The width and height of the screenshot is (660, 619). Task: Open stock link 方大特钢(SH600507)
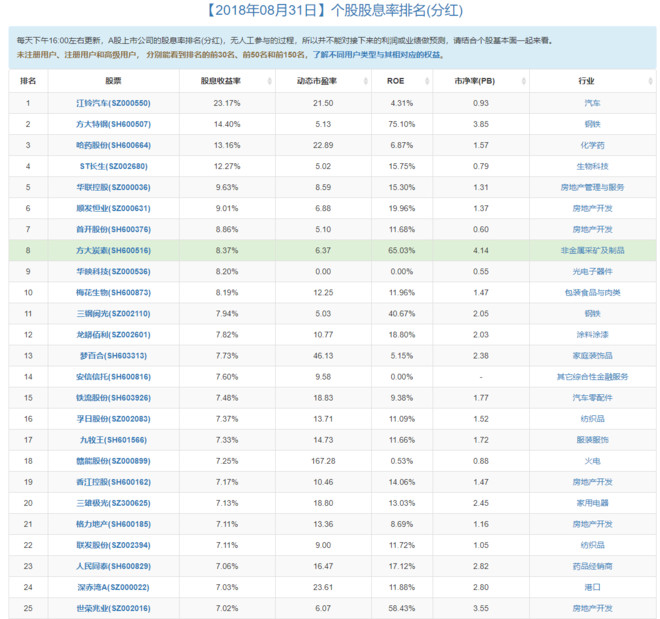[113, 124]
